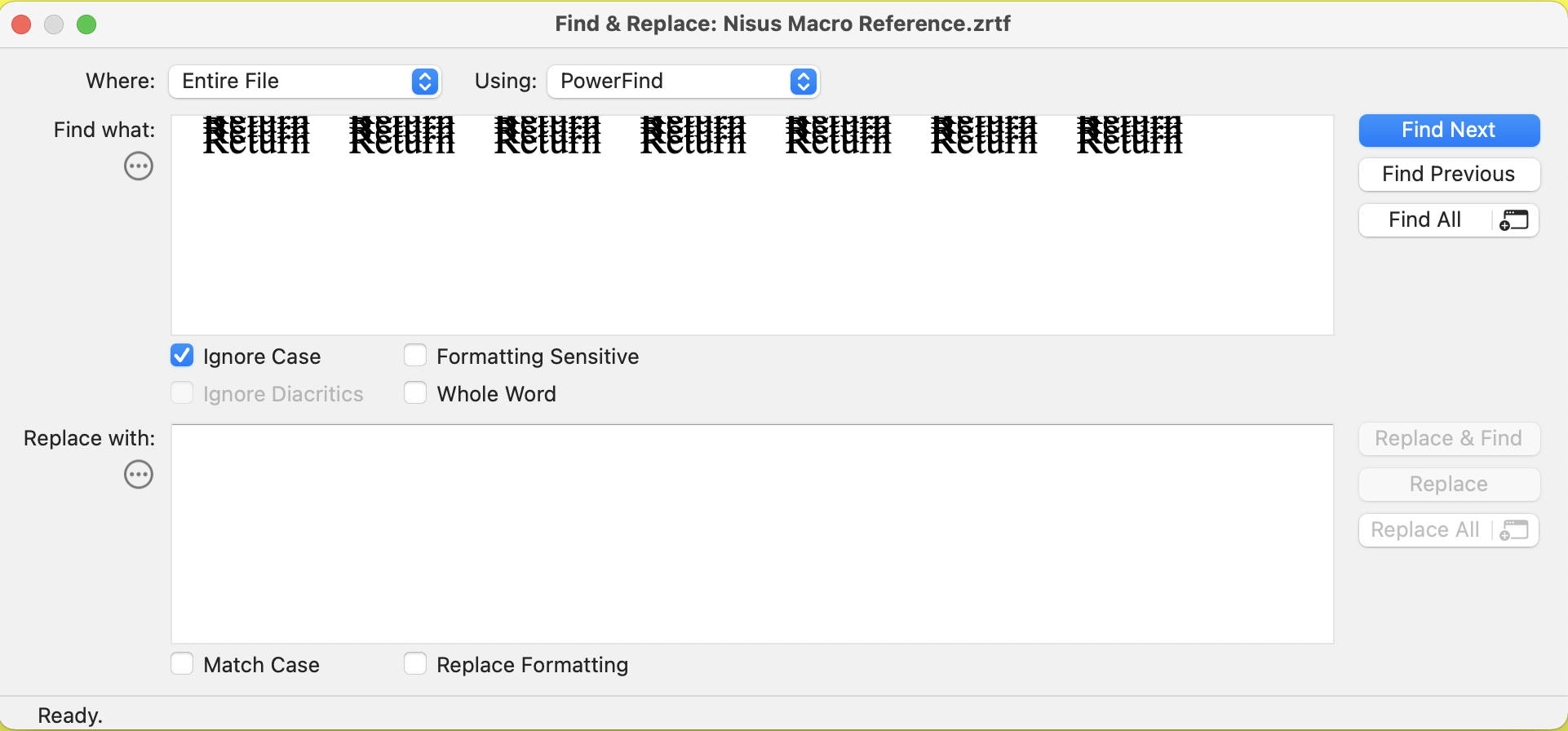Enable Match Case for replacements
The image size is (1568, 731).
coord(182,663)
